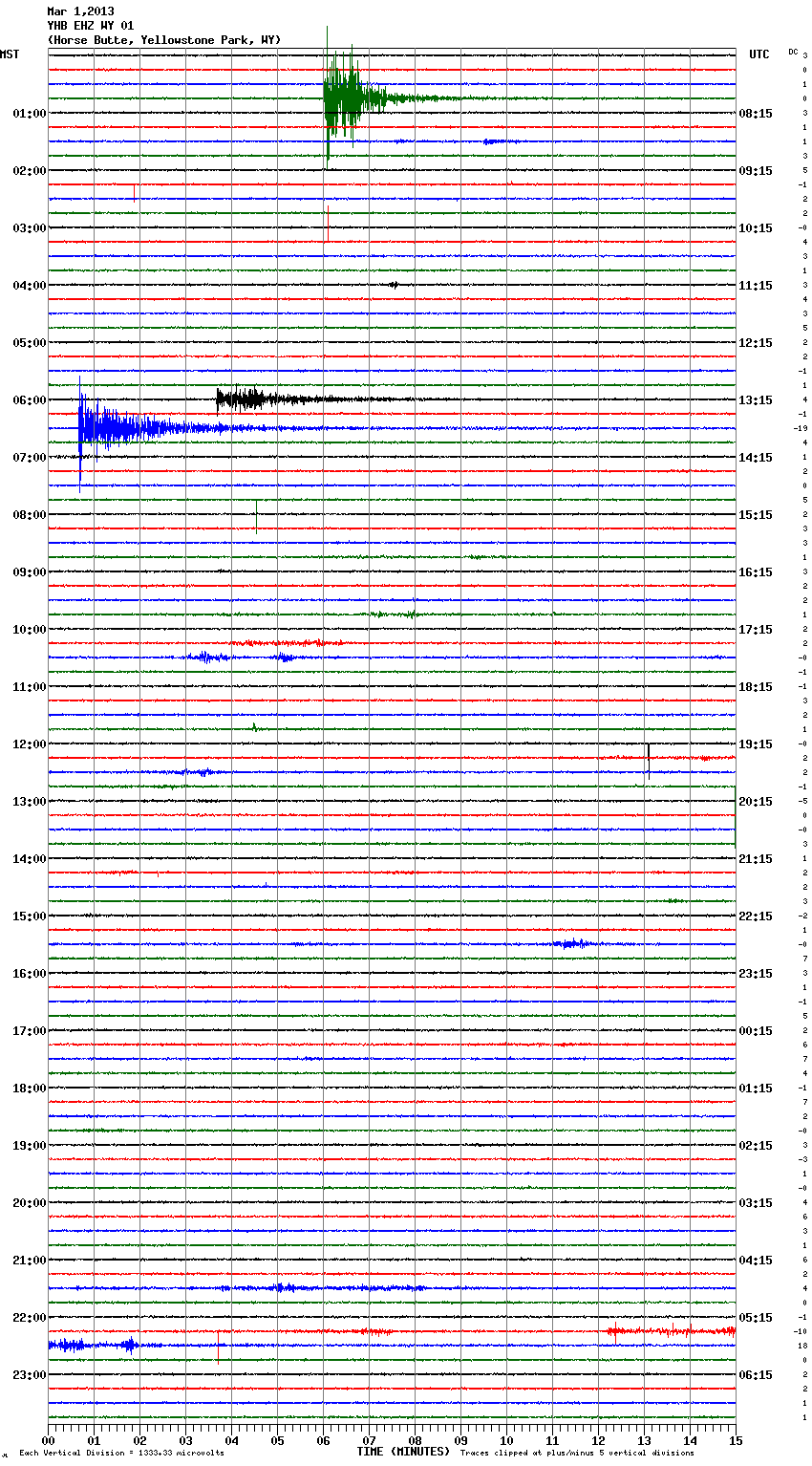Click the 12:00 MST time label
Viewport: 812px width, 1466px height.
(x=30, y=744)
